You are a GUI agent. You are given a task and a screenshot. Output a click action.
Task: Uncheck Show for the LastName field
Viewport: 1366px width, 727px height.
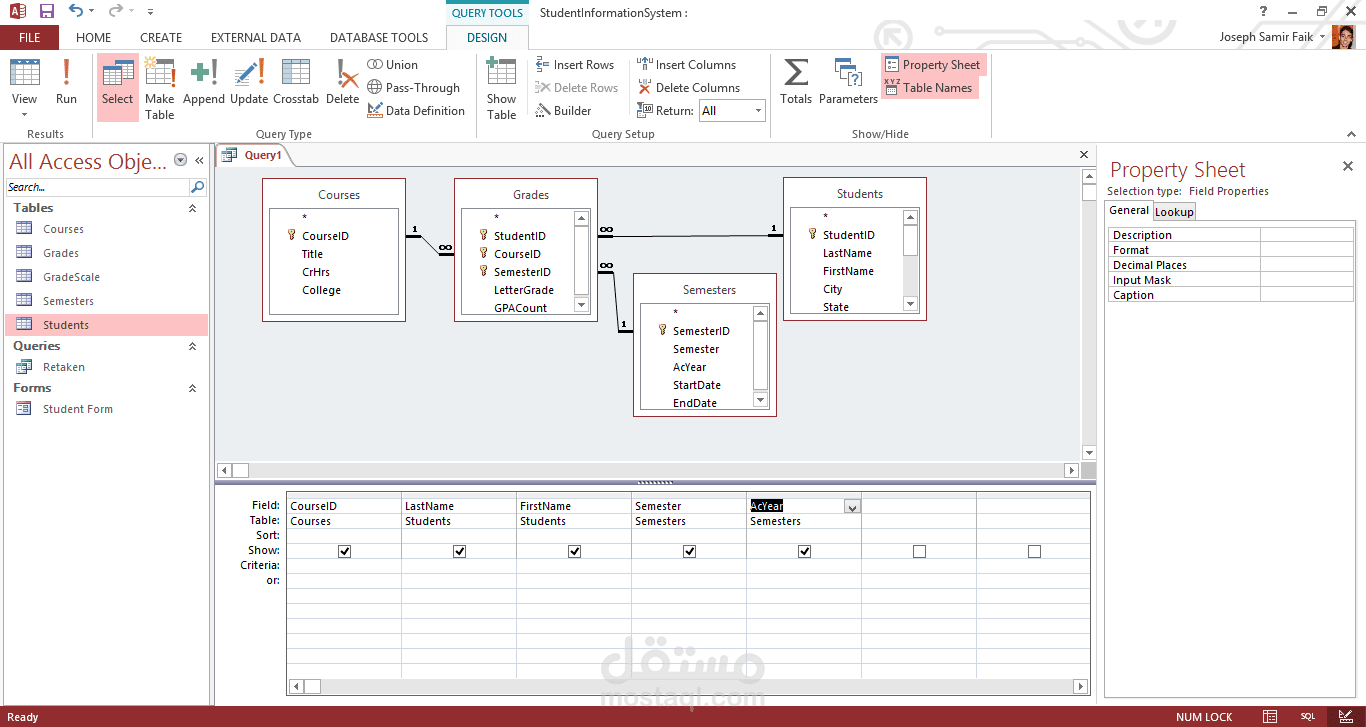pos(459,550)
